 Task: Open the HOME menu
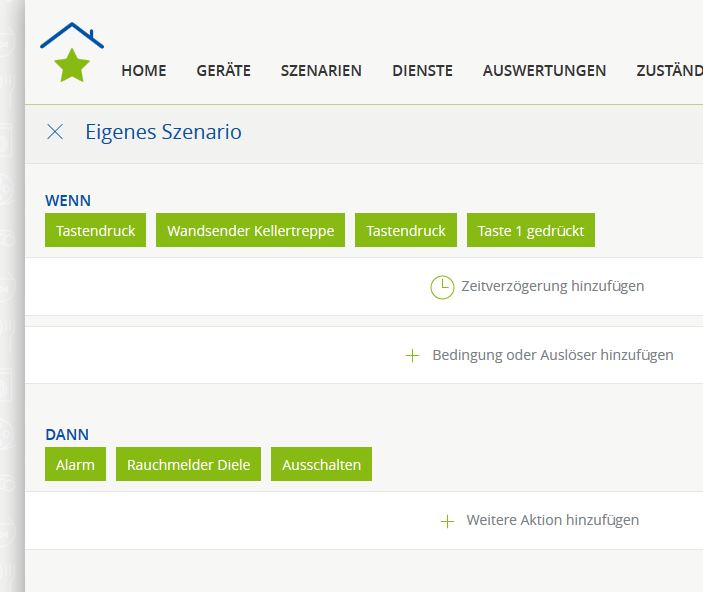coord(144,71)
